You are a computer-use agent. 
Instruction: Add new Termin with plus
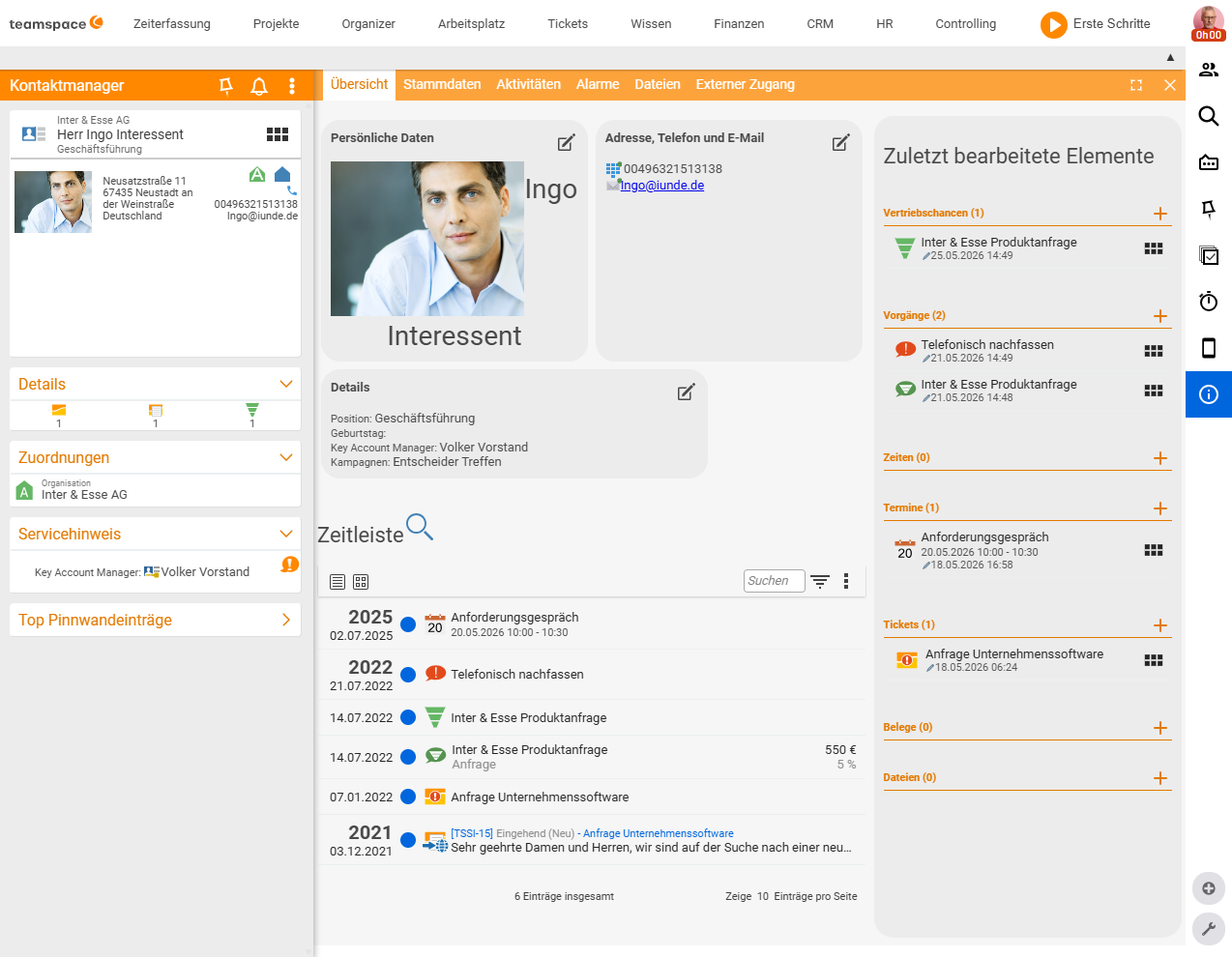coord(1160,508)
